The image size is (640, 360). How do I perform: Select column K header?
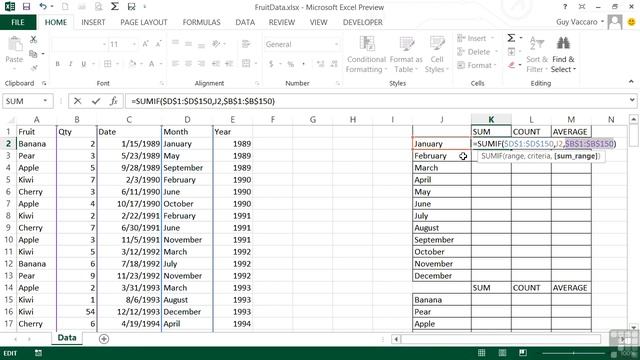pos(491,120)
